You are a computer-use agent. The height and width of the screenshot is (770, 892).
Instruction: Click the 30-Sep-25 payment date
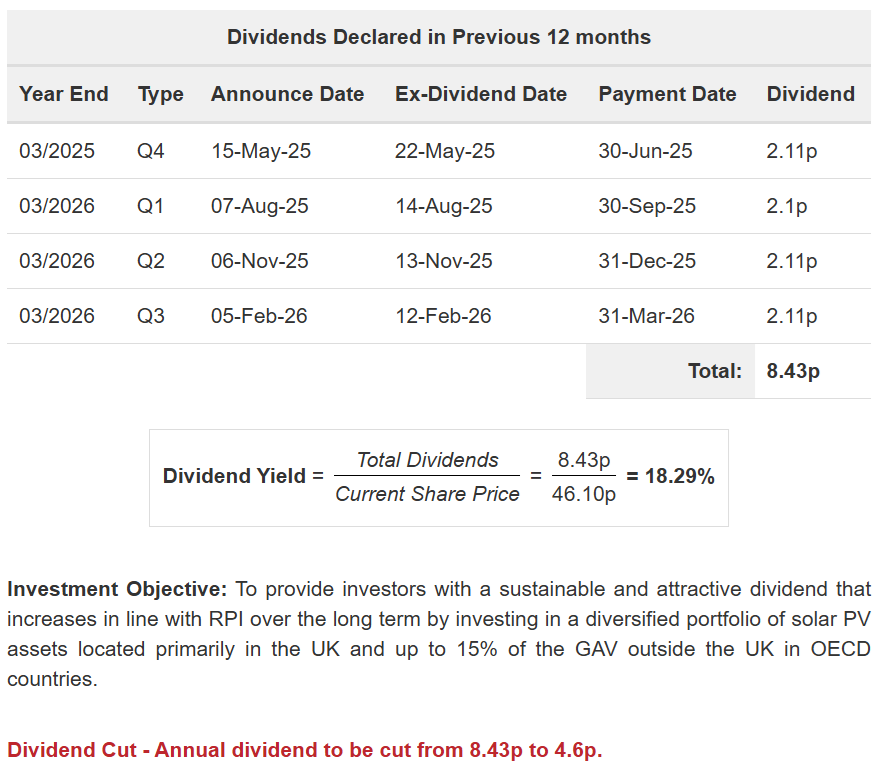click(647, 206)
